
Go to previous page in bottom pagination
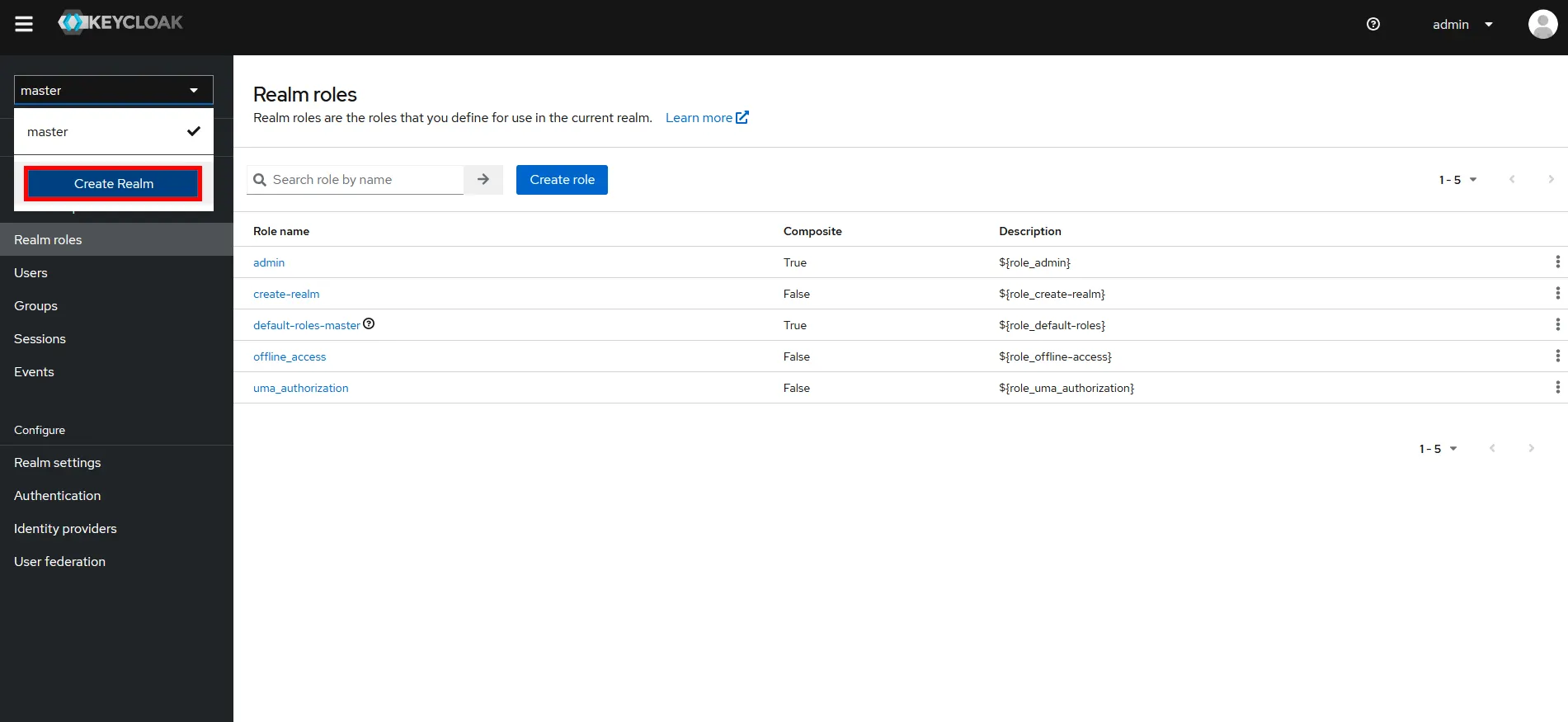(1492, 448)
